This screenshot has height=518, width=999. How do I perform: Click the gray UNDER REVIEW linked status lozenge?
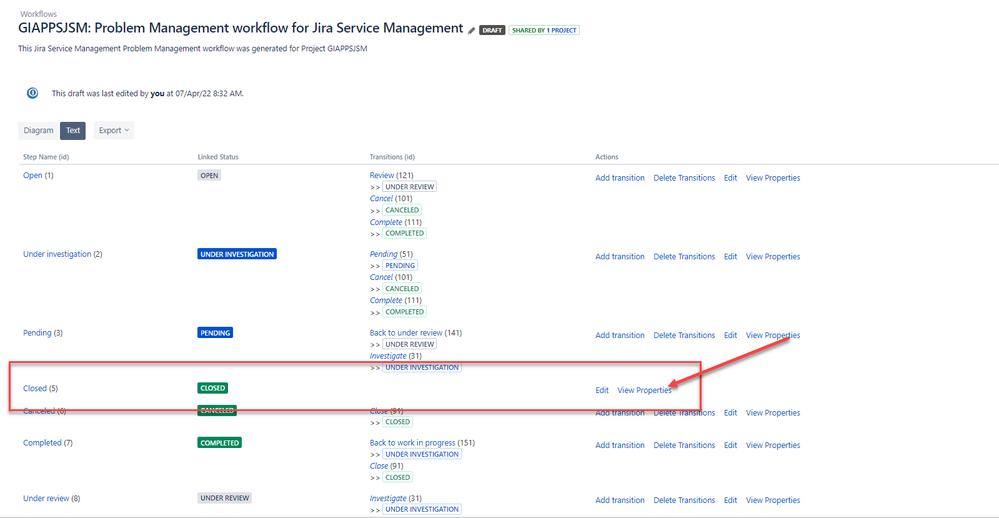tap(224, 498)
